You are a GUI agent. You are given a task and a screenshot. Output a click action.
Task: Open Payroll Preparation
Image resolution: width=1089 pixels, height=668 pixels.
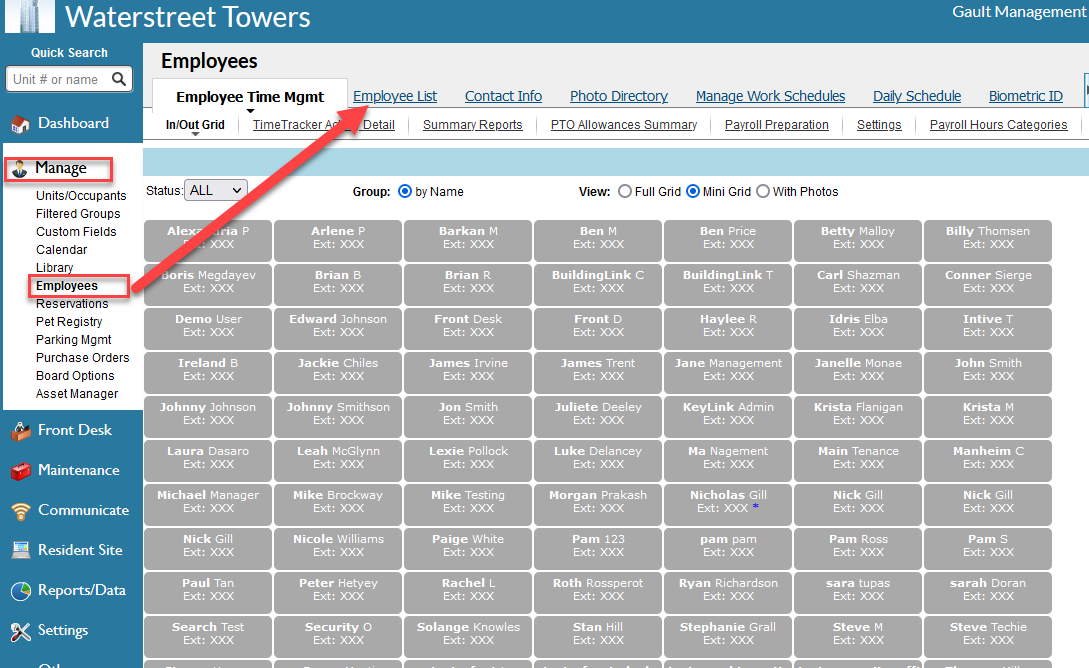(776, 124)
